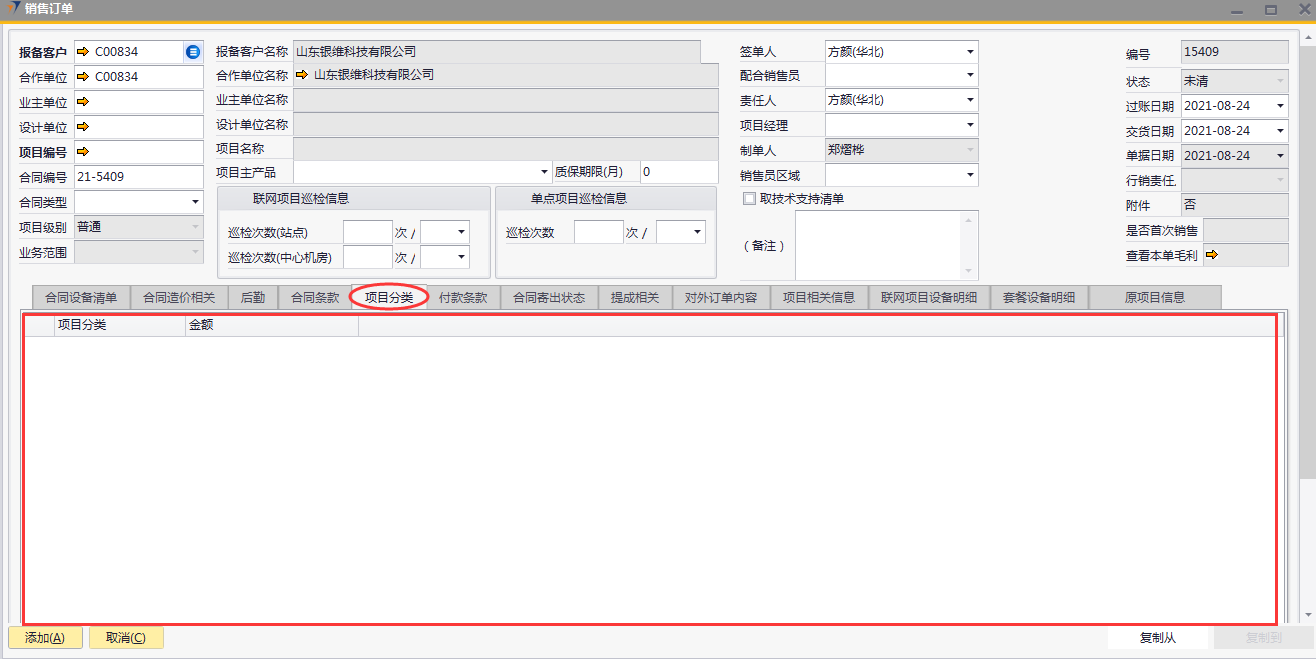Open the 合同类型 dropdown list

(194, 202)
